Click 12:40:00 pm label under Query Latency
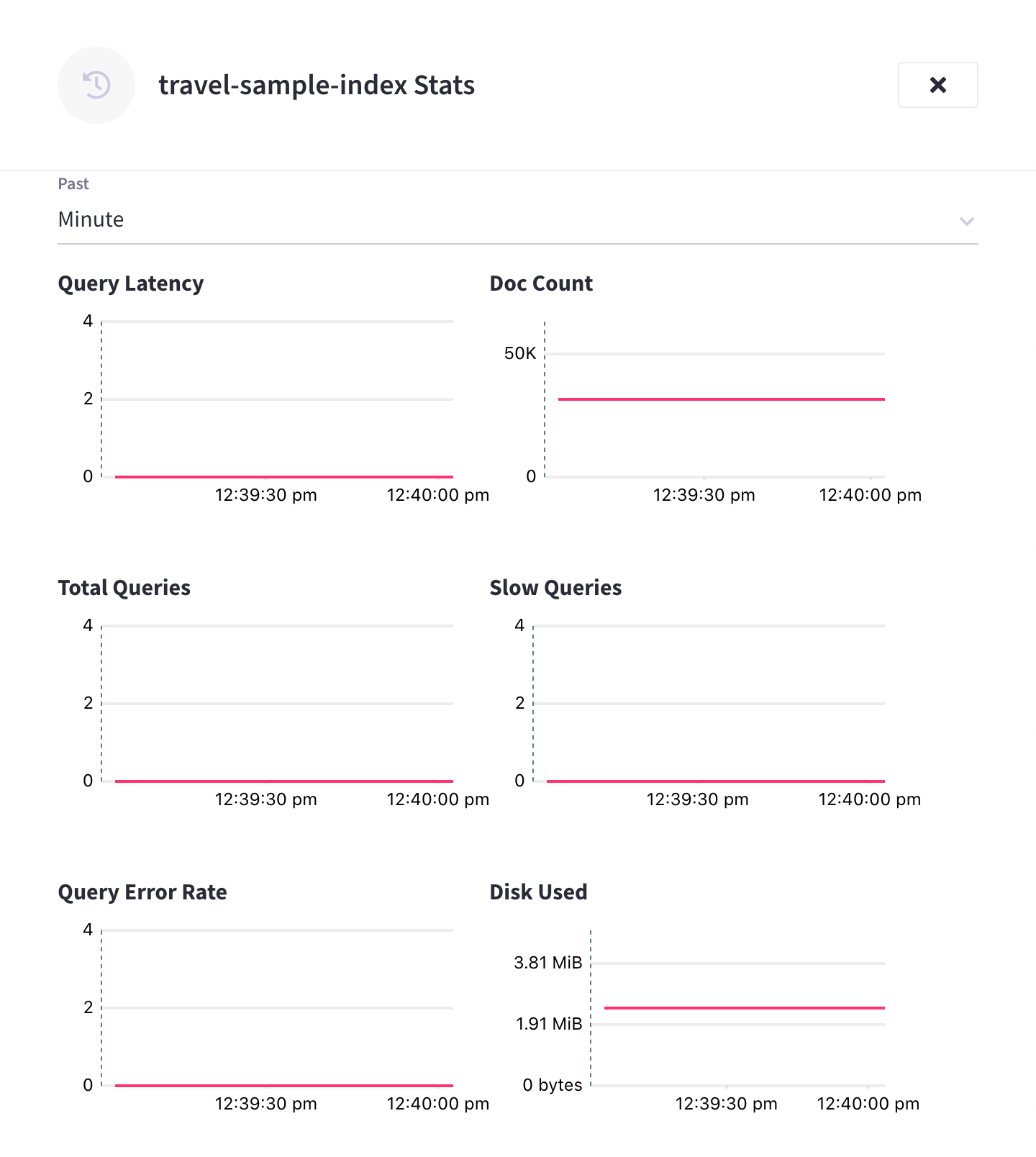The width and height of the screenshot is (1036, 1157). tap(437, 495)
